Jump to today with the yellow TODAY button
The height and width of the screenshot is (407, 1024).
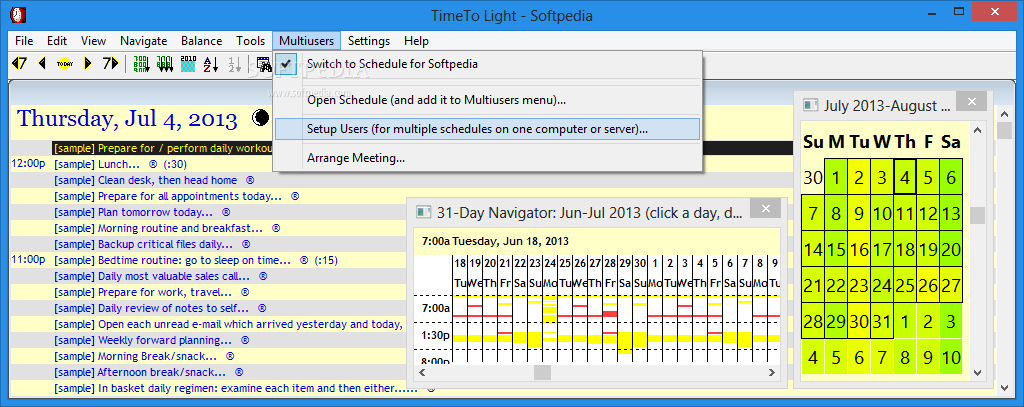pos(64,63)
